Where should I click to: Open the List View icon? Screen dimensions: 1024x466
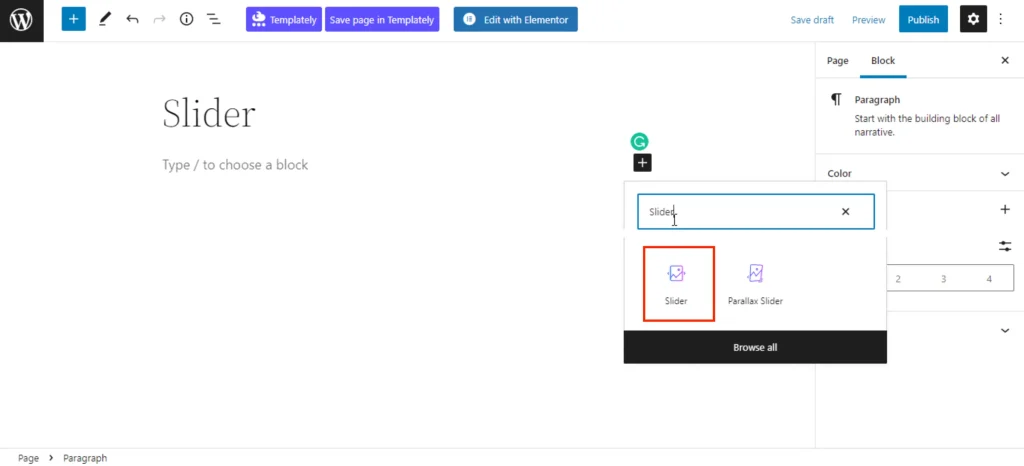[x=214, y=20]
